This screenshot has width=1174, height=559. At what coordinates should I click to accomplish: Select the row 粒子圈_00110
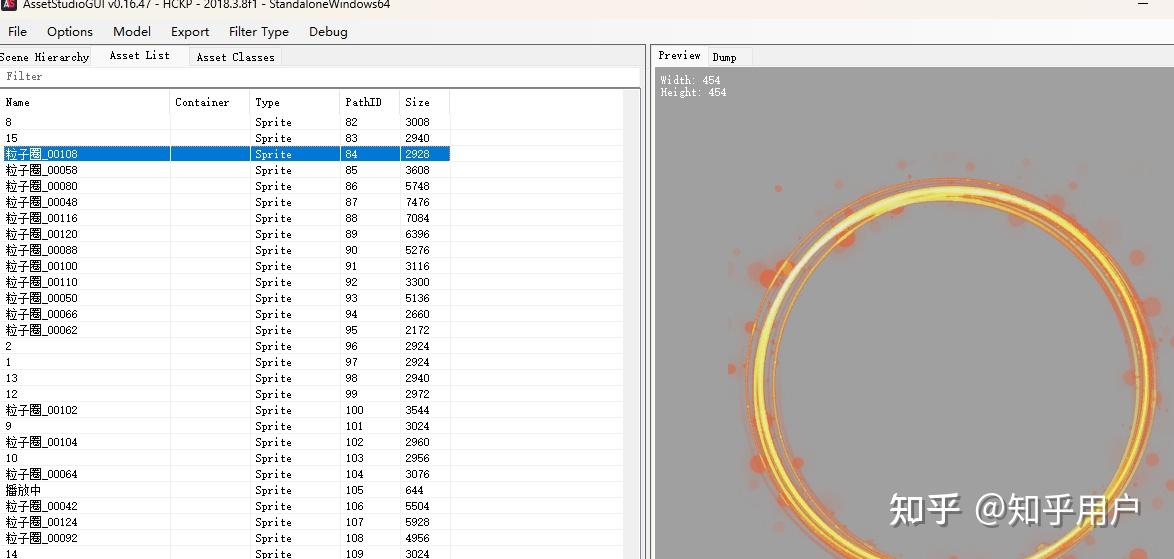[225, 282]
